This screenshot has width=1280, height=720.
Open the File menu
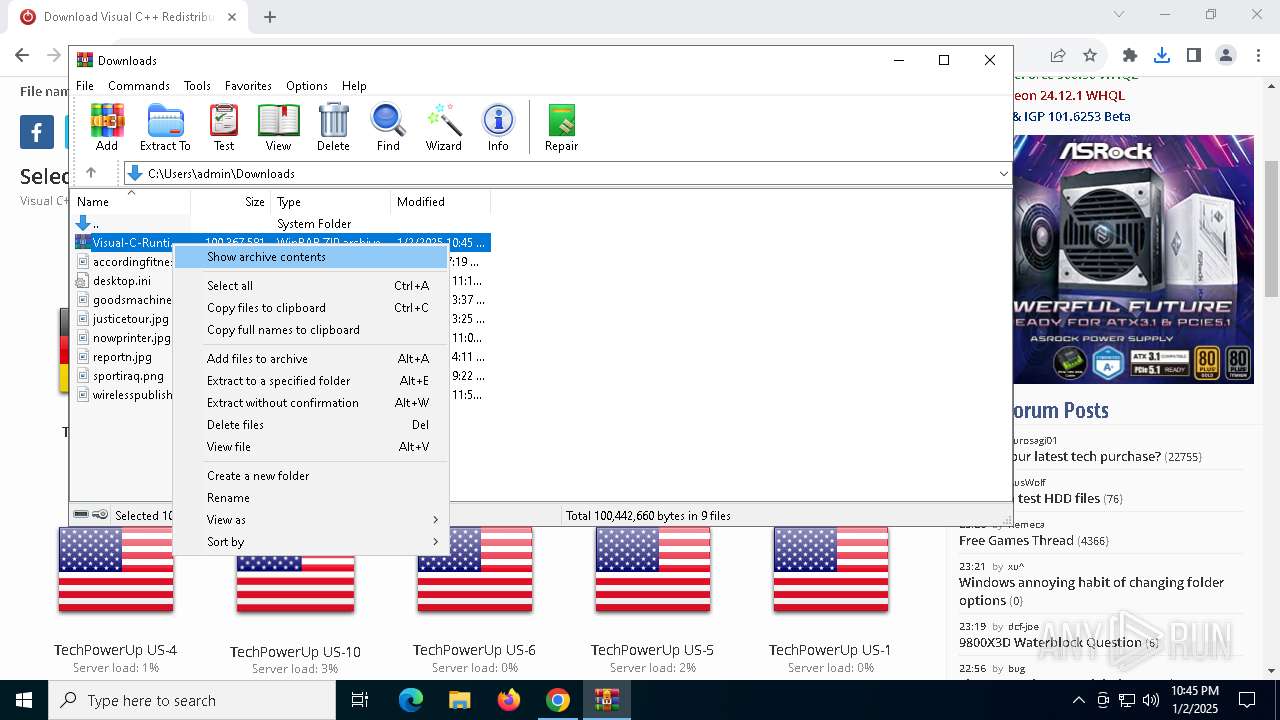[85, 86]
